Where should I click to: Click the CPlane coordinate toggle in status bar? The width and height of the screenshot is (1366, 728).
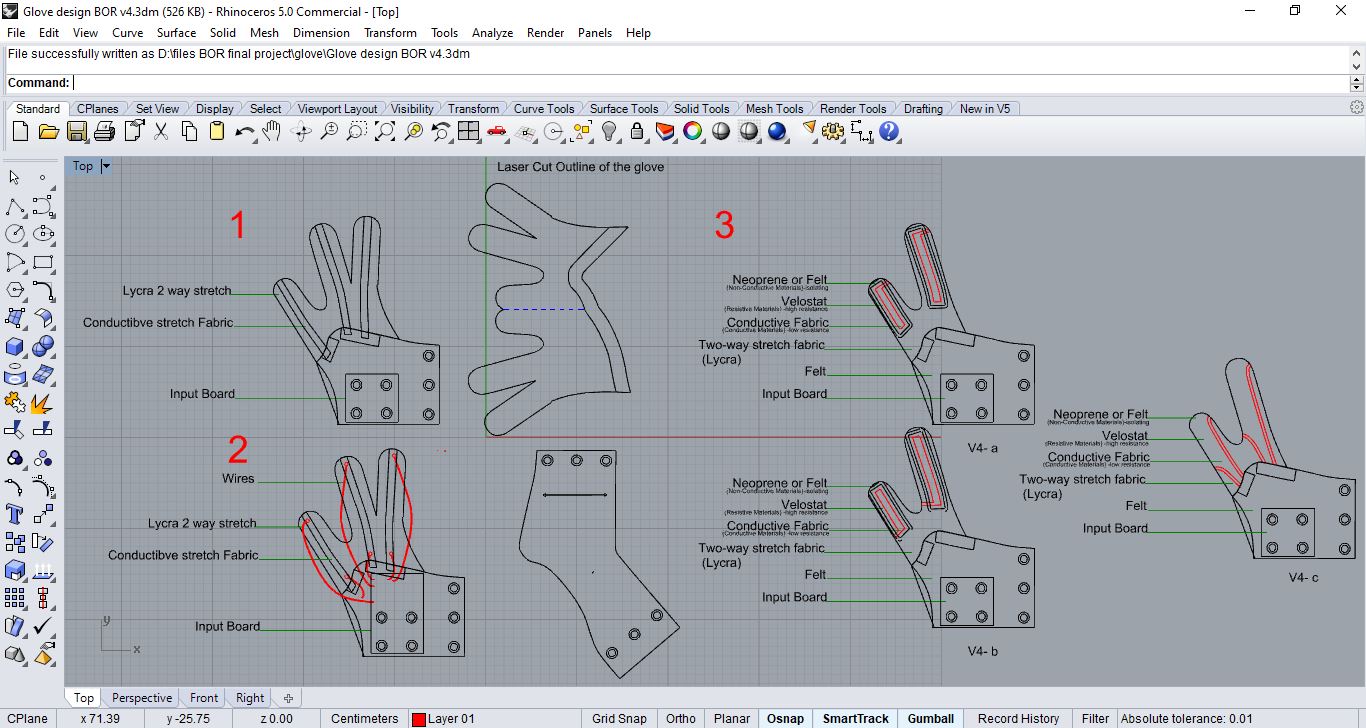29,718
